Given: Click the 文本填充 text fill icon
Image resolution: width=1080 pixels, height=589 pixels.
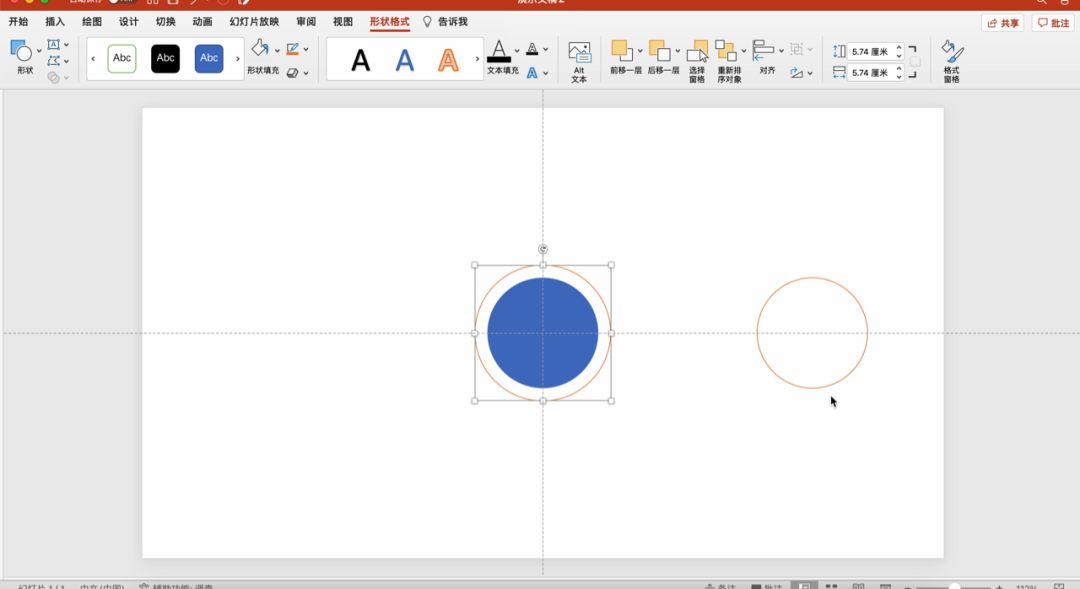Looking at the screenshot, I should [x=499, y=52].
